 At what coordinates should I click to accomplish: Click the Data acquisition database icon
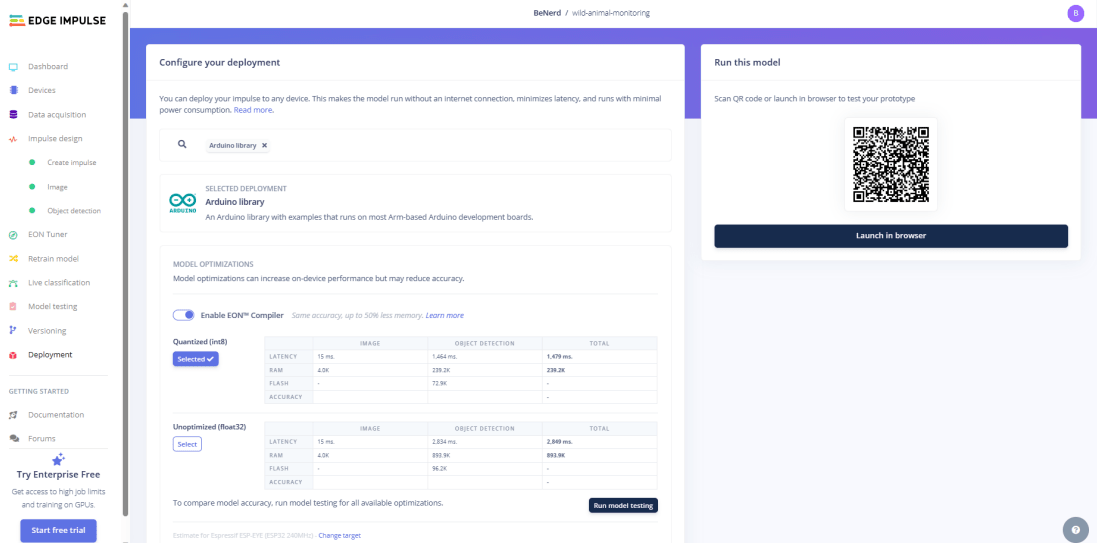(x=13, y=115)
